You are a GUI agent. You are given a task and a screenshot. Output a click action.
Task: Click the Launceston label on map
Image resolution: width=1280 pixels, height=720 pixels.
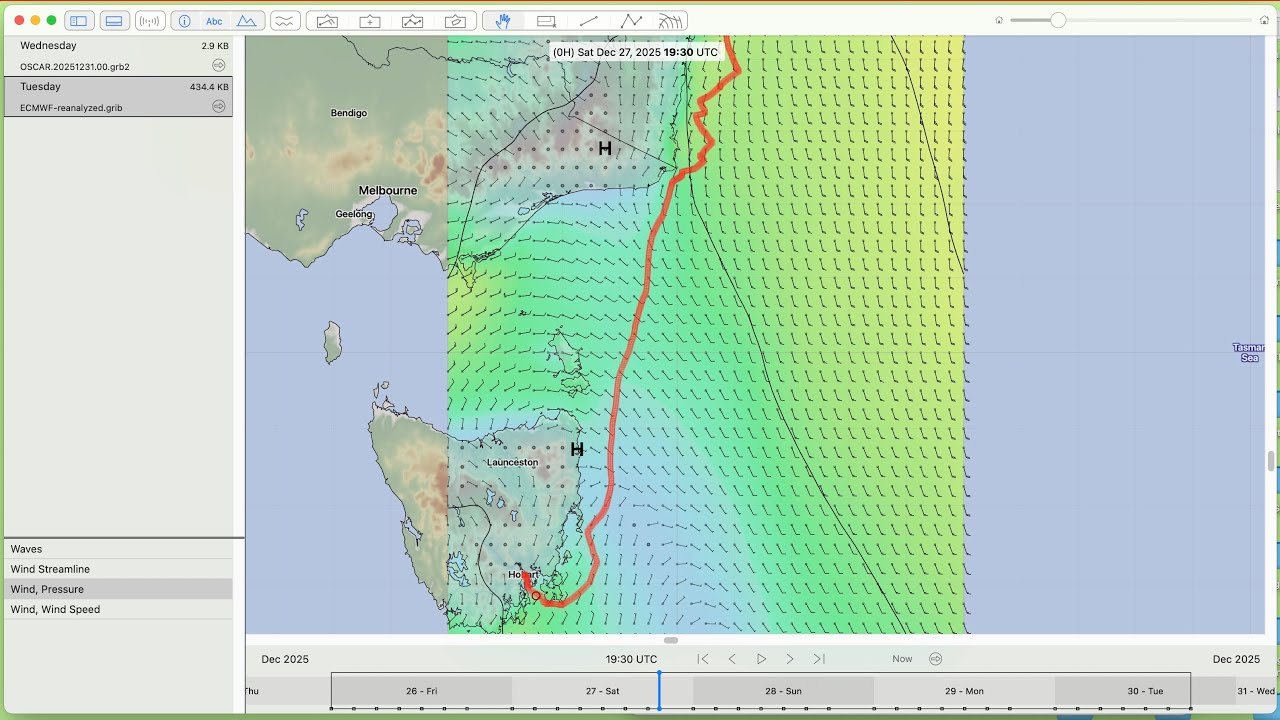(x=512, y=462)
